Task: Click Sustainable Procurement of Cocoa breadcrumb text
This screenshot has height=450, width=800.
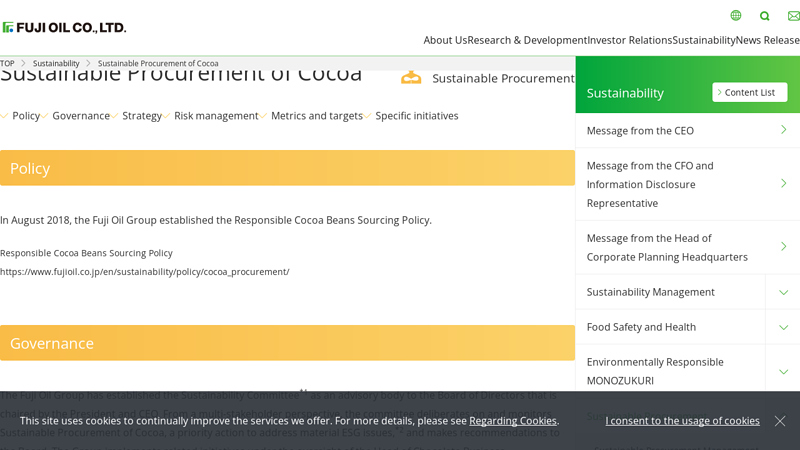Action: [158, 63]
